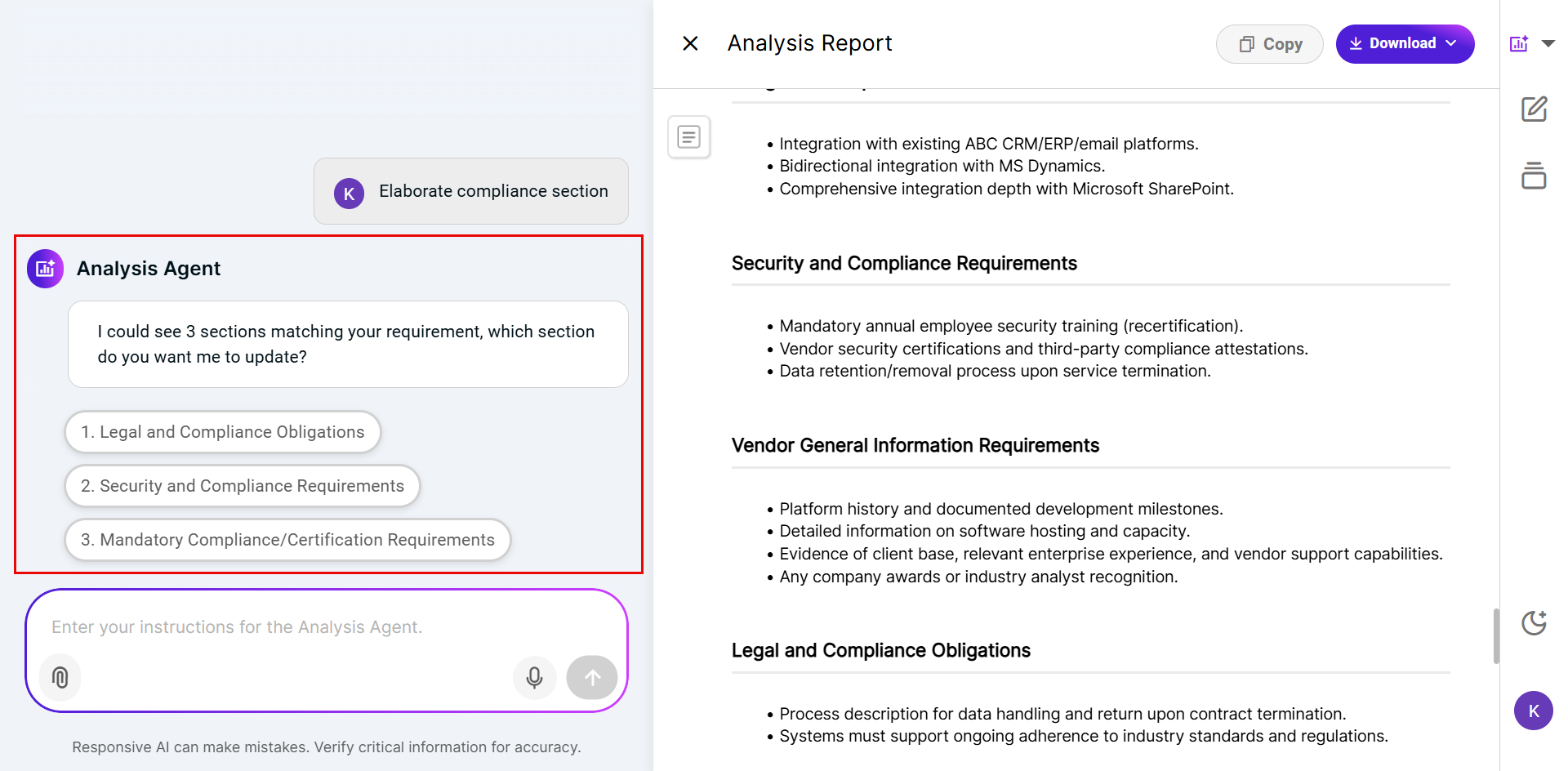Screen dimensions: 1568x771
Task: Click the document outline icon
Action: [688, 136]
